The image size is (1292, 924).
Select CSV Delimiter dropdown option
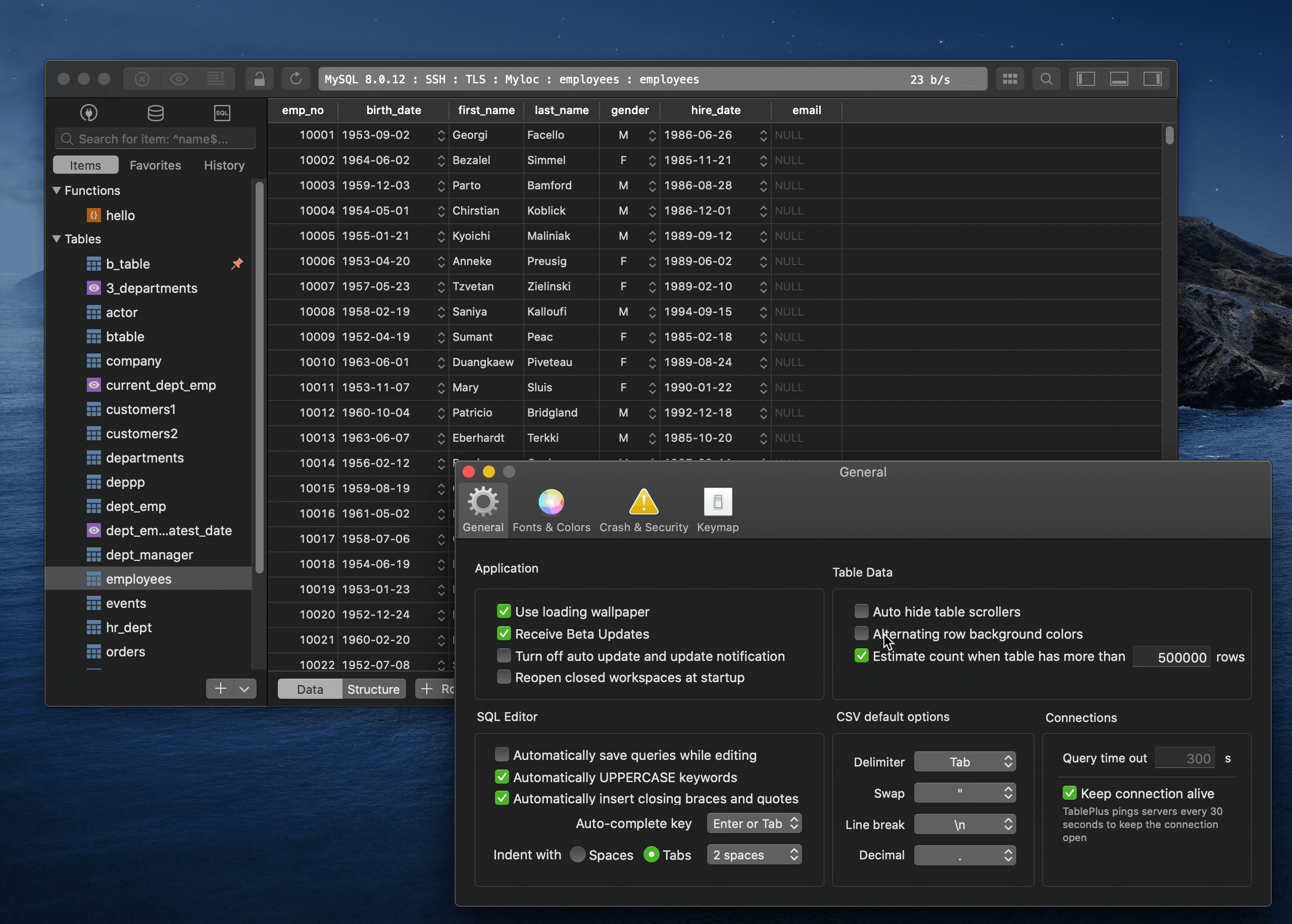pyautogui.click(x=964, y=761)
